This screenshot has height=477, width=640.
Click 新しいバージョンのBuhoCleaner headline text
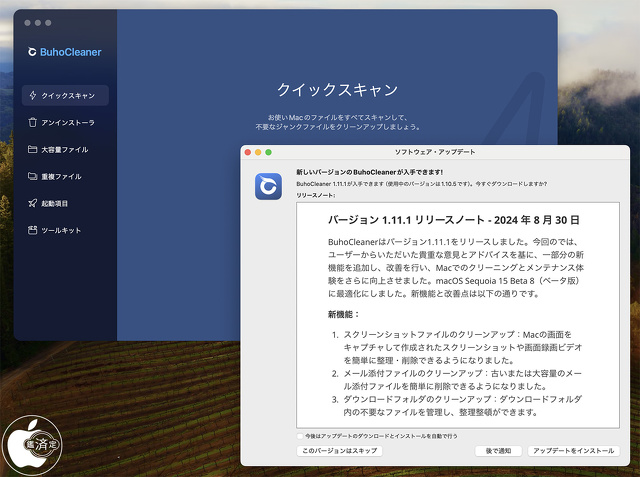369,172
